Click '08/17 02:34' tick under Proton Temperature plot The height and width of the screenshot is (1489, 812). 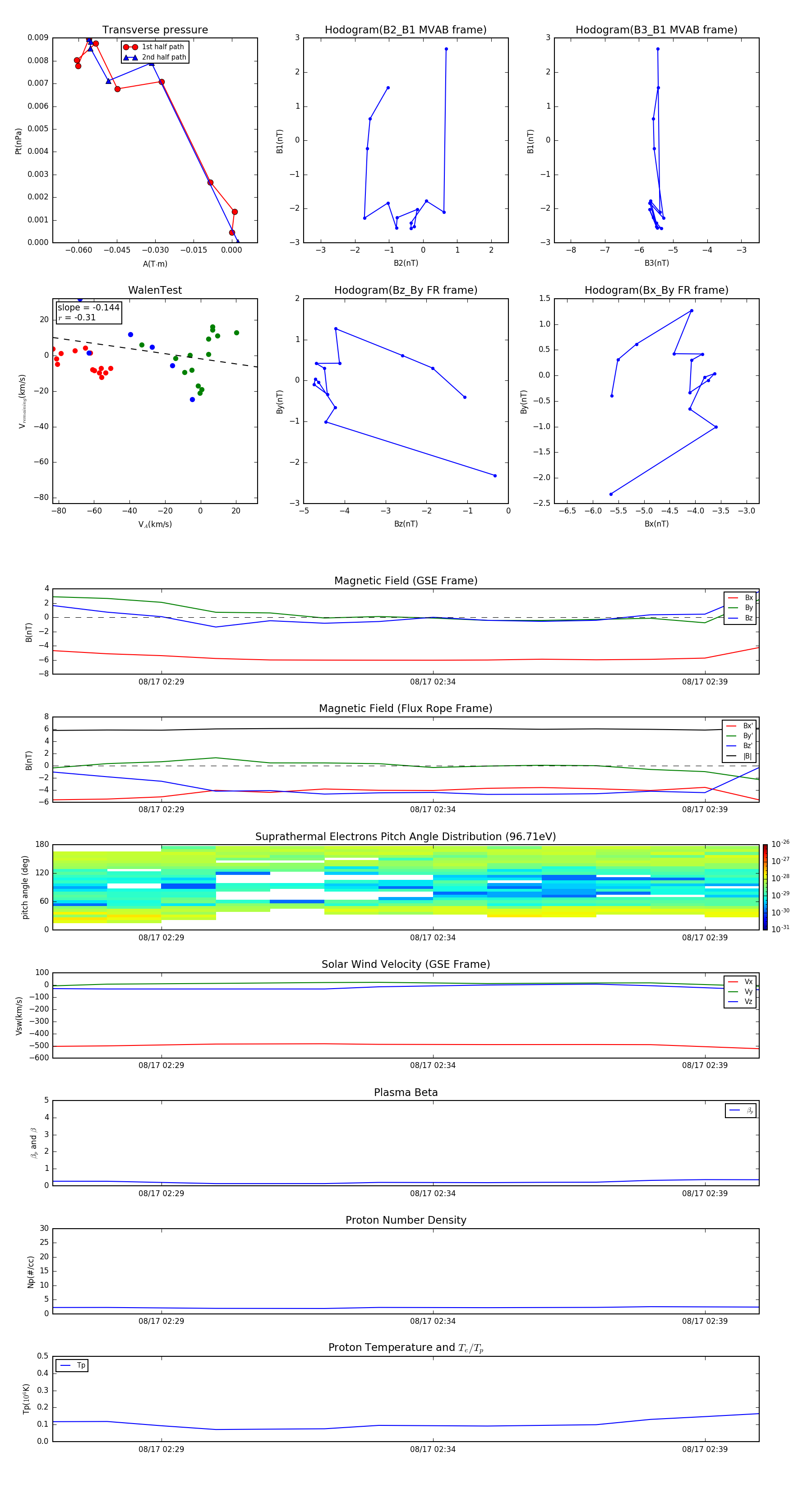[433, 1449]
